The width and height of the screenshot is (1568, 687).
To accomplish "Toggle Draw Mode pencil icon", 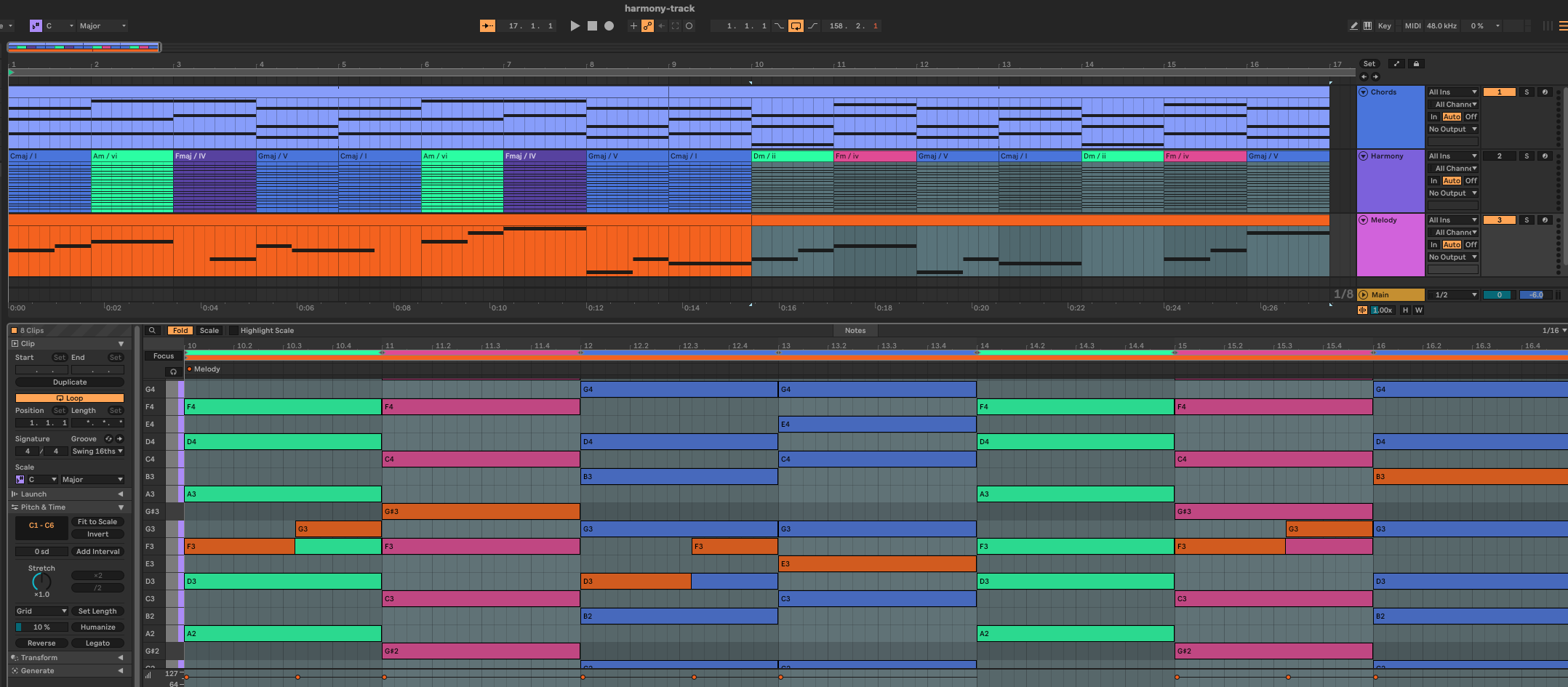I will point(1353,26).
